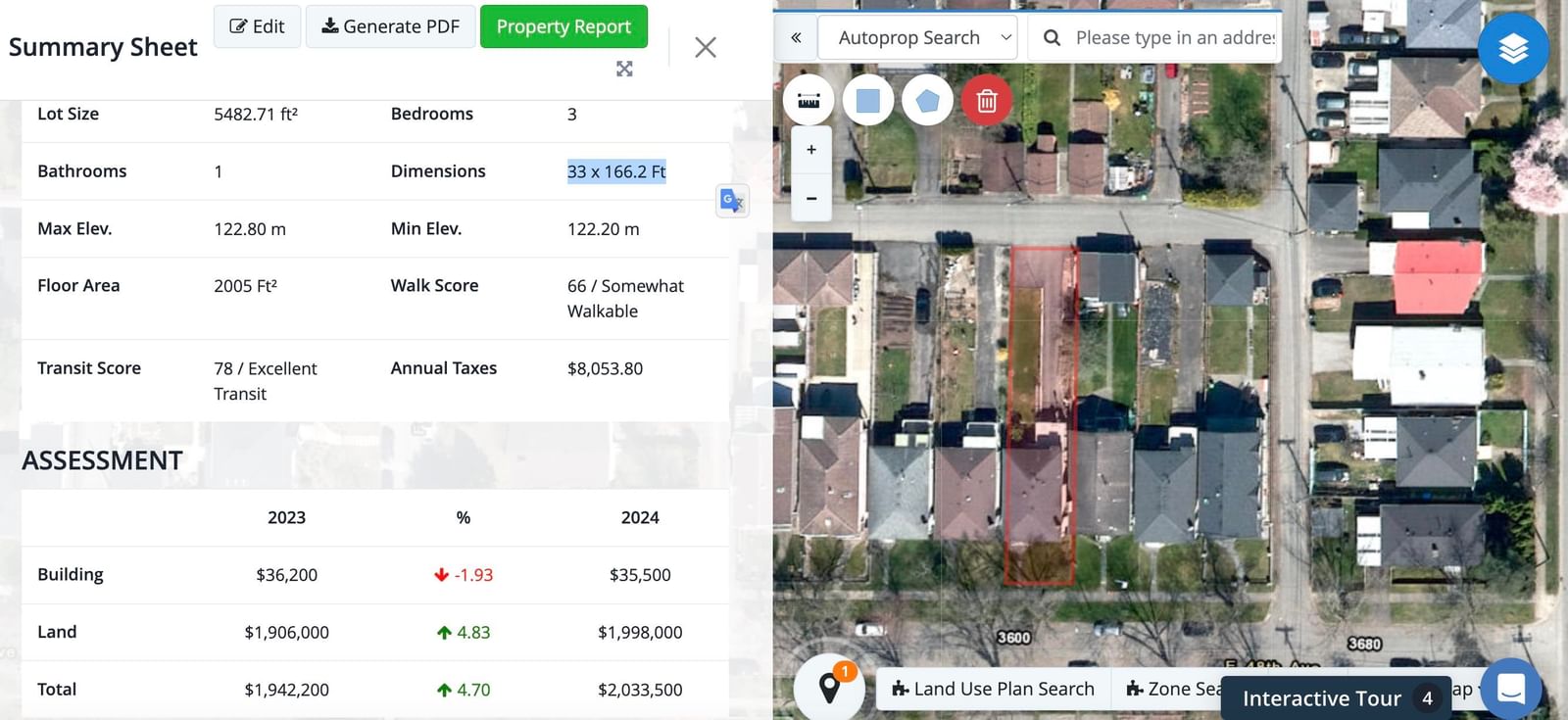Edit the summary sheet

[257, 26]
